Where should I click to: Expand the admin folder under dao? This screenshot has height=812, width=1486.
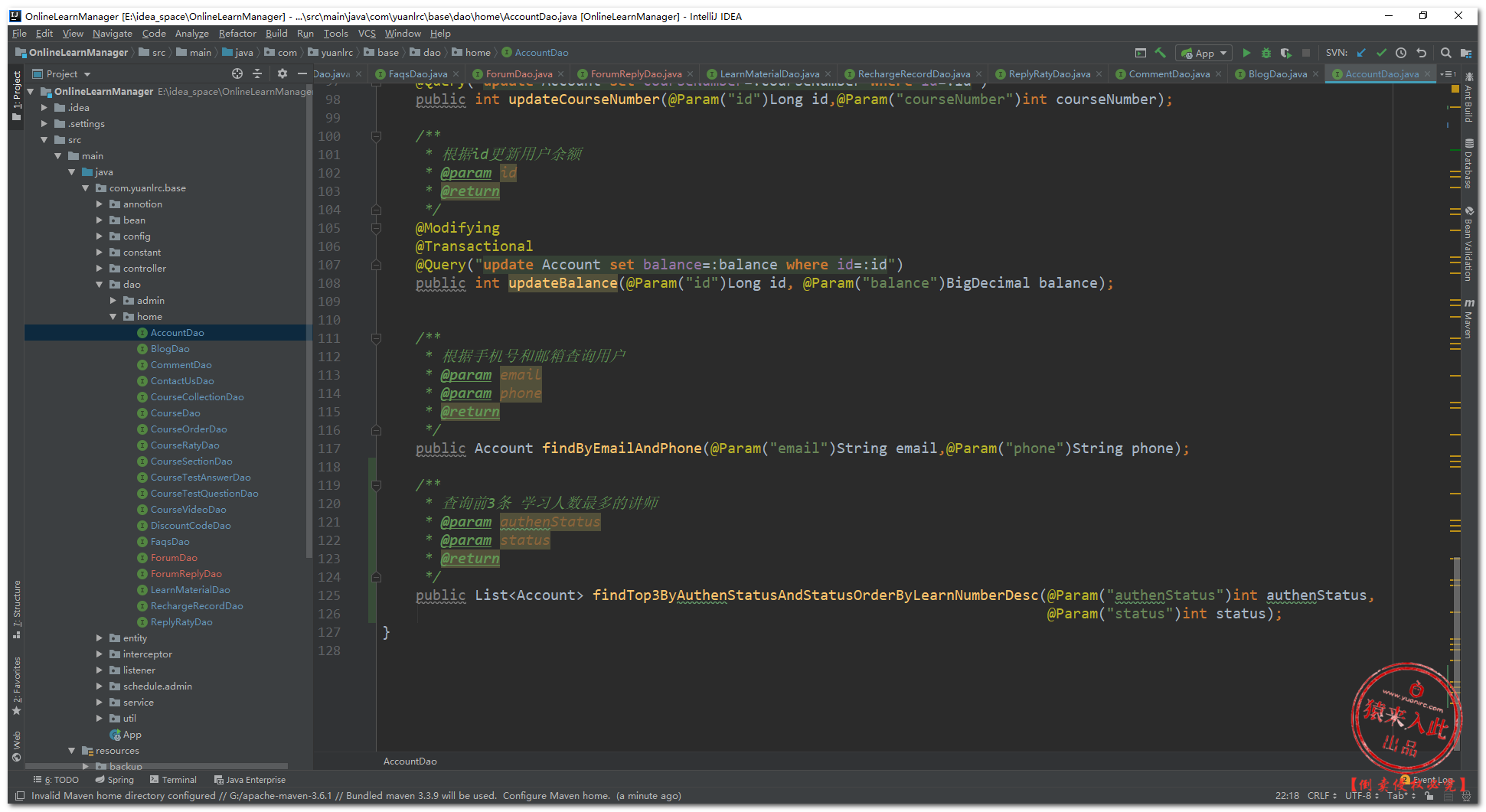pos(113,301)
